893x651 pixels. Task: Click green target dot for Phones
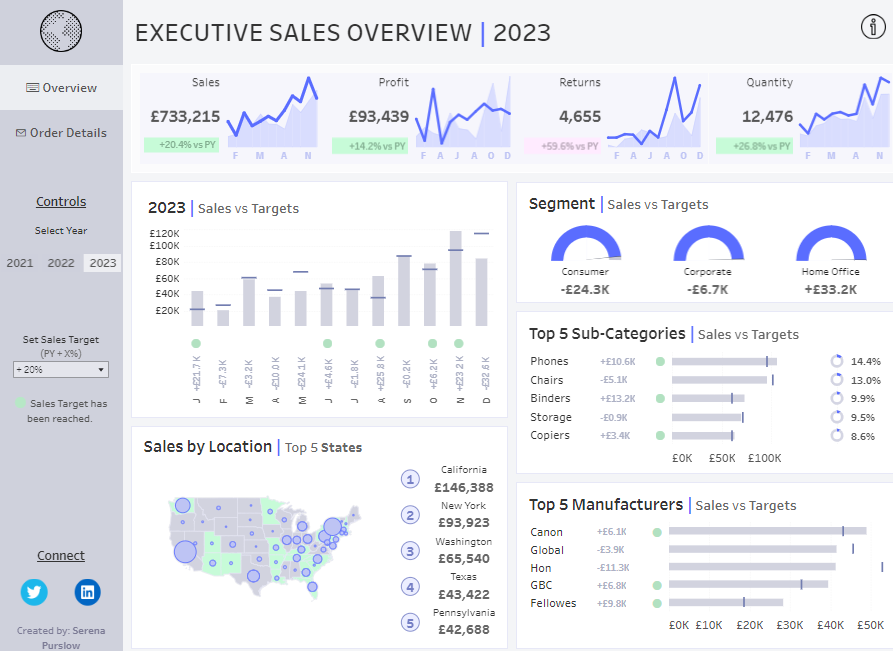[x=660, y=362]
